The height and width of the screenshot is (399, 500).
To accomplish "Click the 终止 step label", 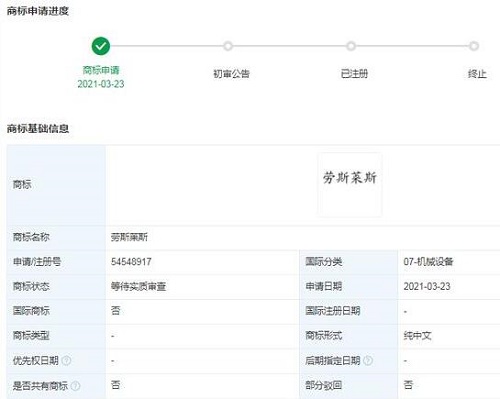I will [x=477, y=74].
